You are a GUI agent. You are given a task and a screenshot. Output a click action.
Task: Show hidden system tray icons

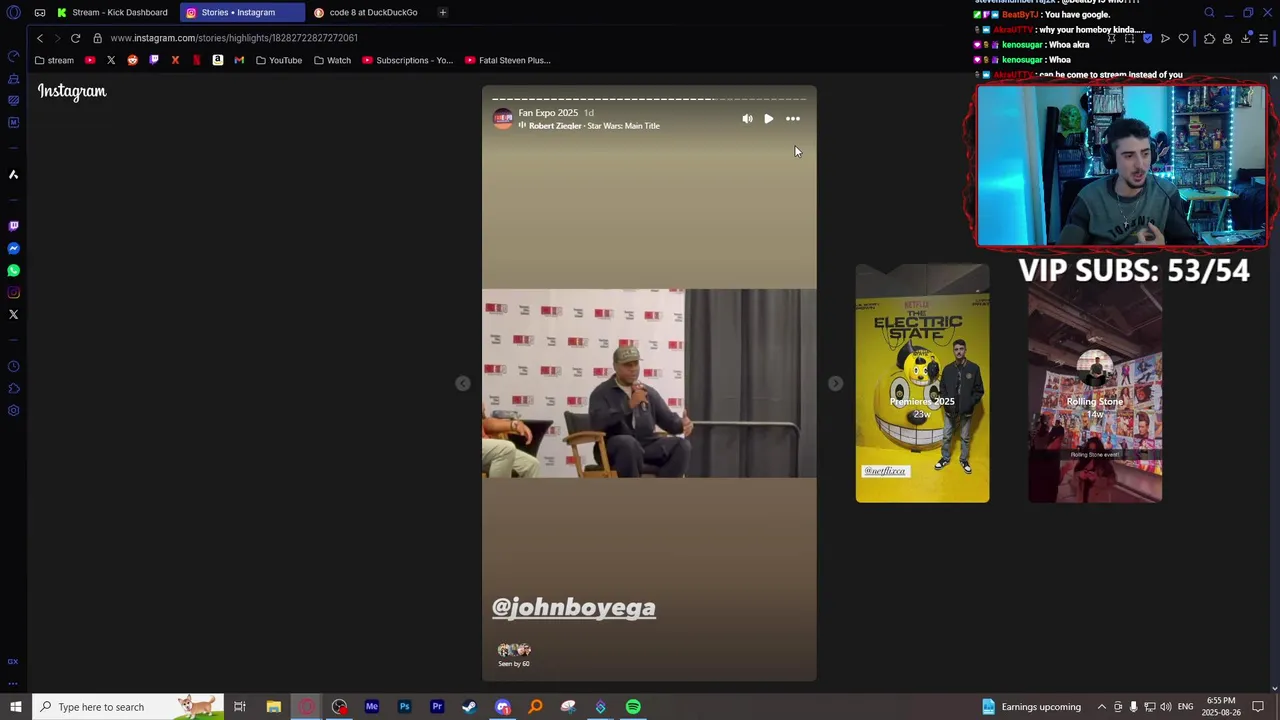1102,707
